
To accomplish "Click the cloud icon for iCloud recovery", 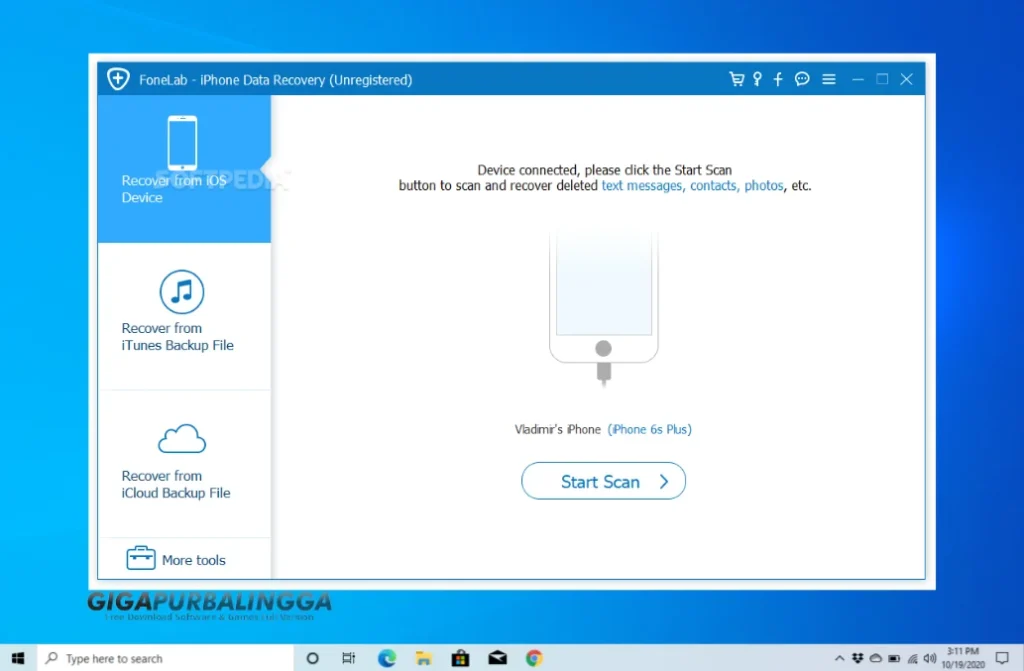I will pos(183,438).
